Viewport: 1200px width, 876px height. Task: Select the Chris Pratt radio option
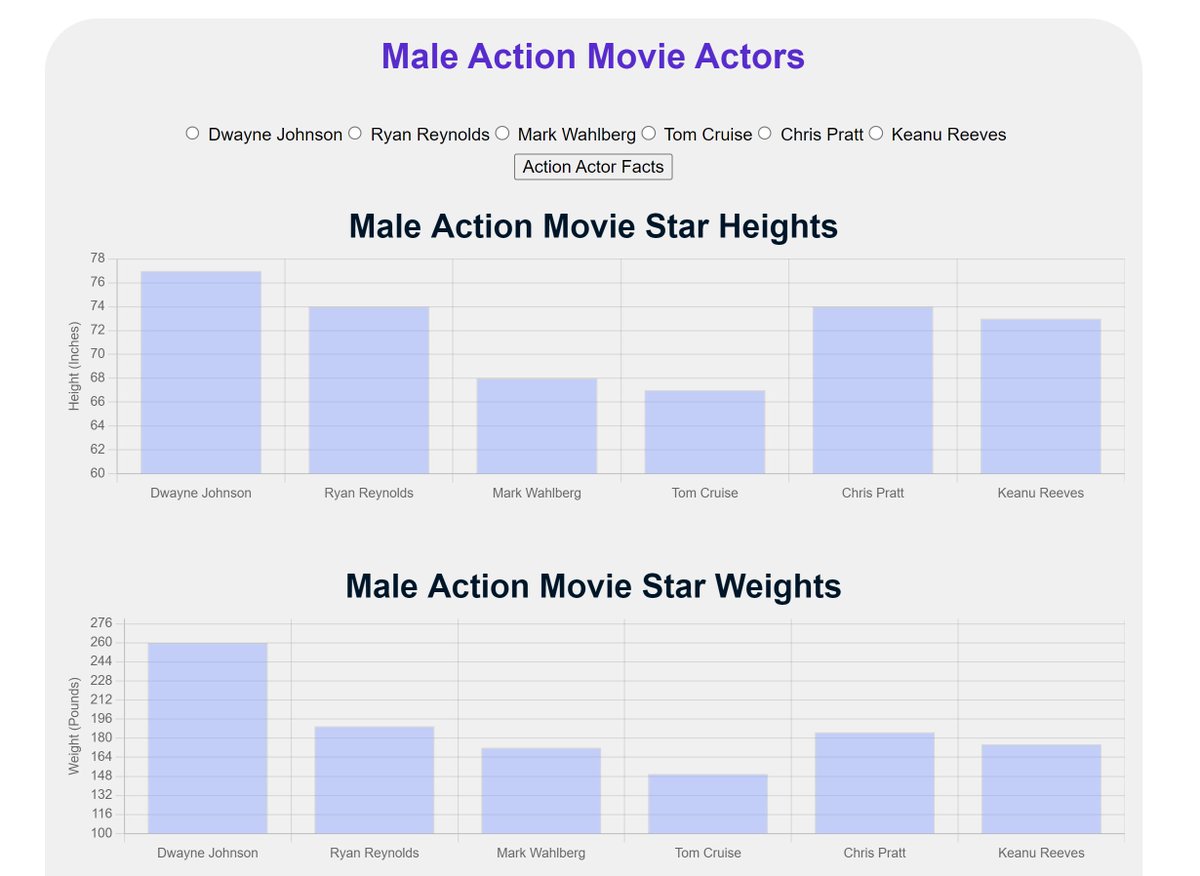pyautogui.click(x=764, y=133)
